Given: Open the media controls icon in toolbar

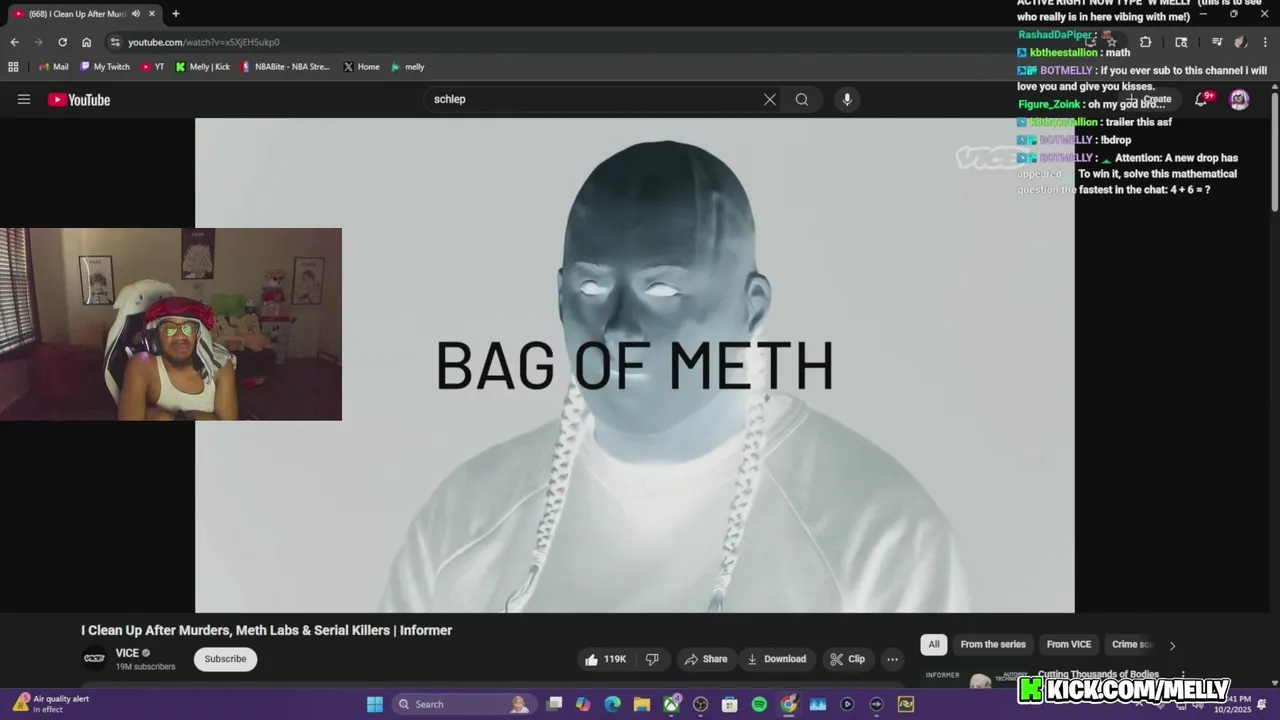Looking at the screenshot, I should [1217, 42].
